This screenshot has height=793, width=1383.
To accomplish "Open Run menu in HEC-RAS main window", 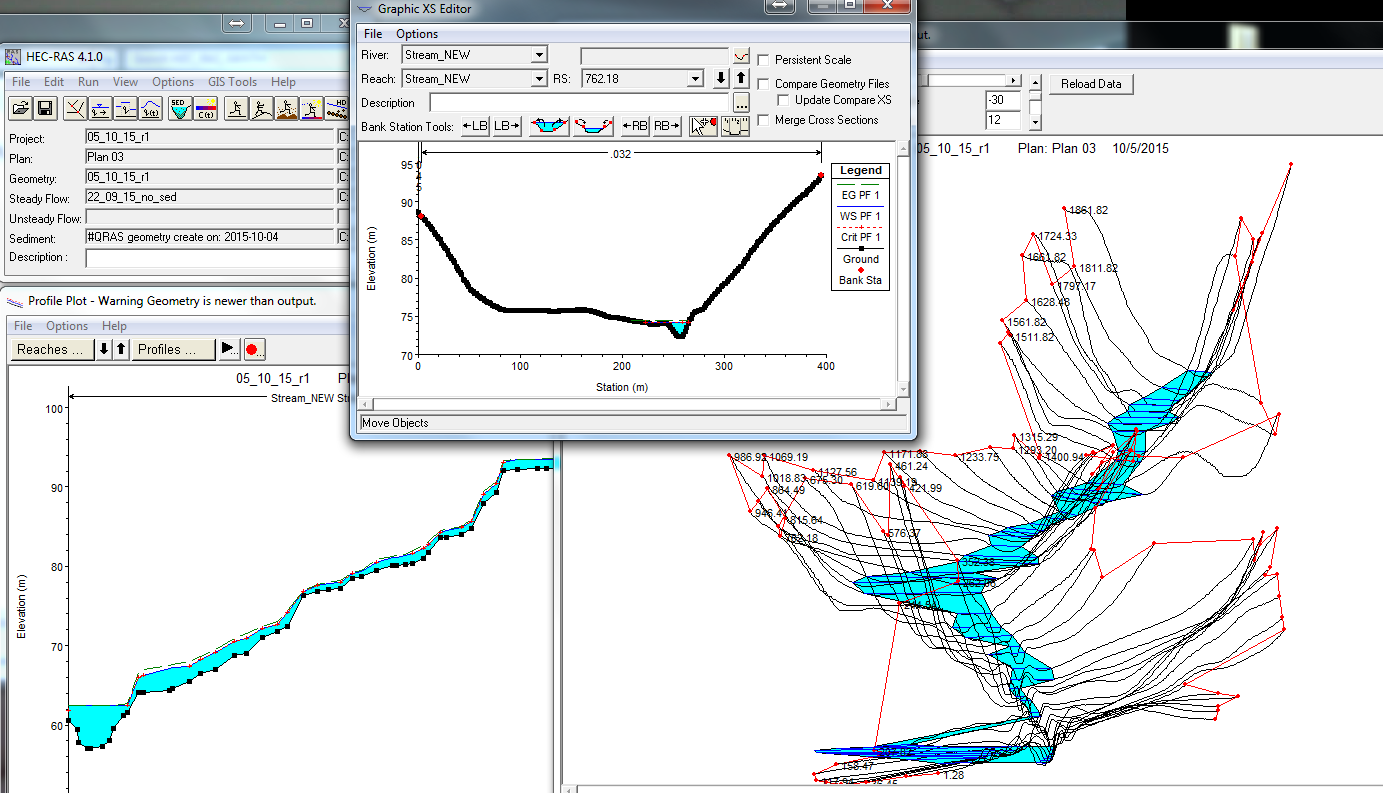I will (x=89, y=82).
